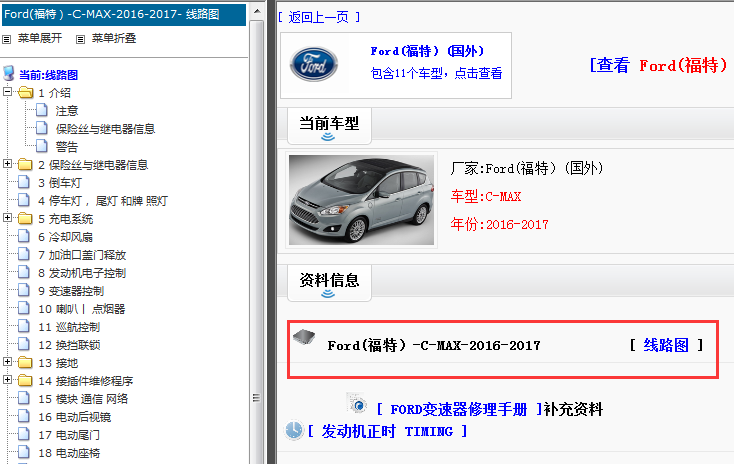Open the Ford(福特)(国外) brand link
Image resolution: width=734 pixels, height=464 pixels.
[x=427, y=51]
